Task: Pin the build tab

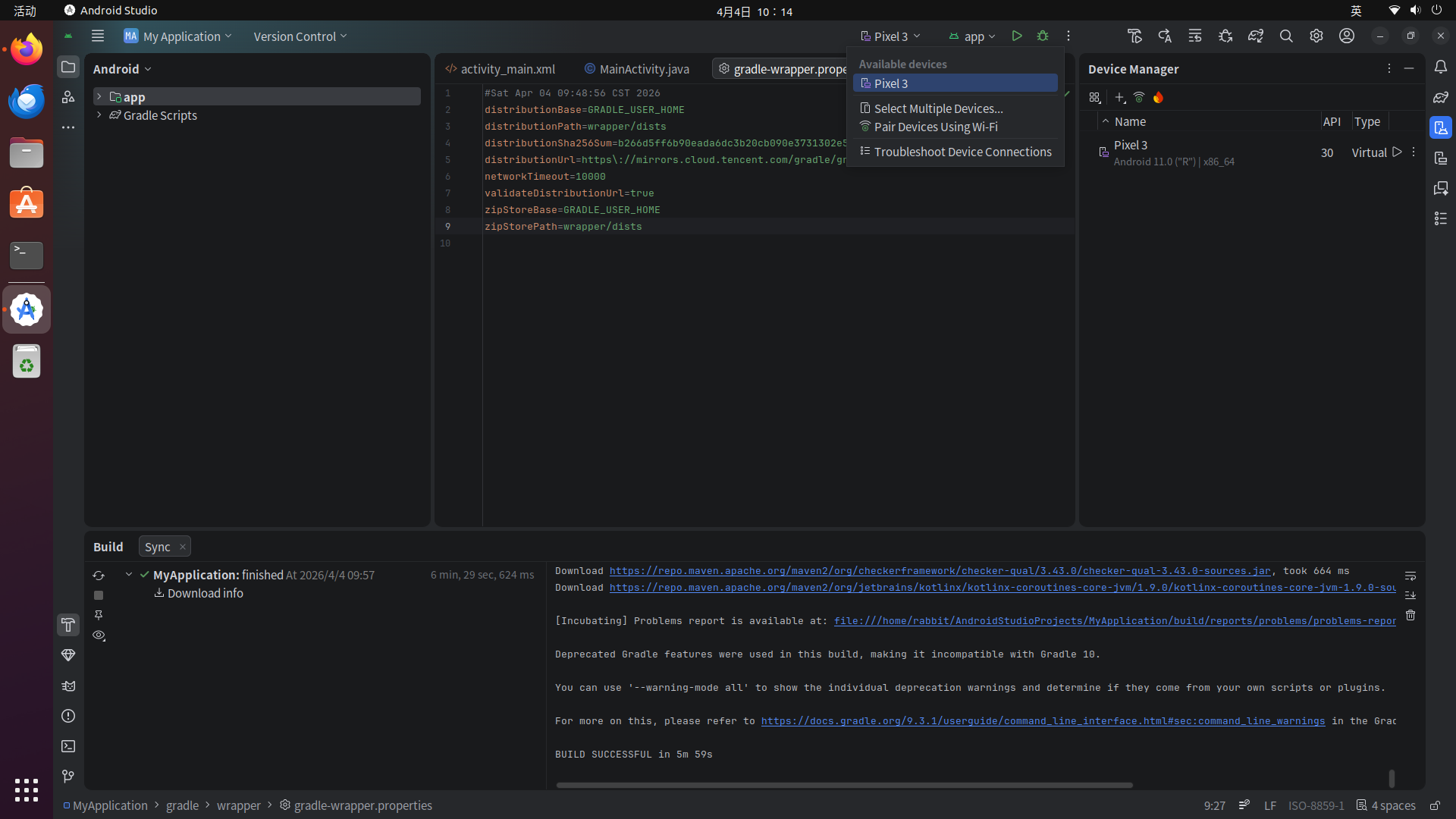Action: click(99, 615)
